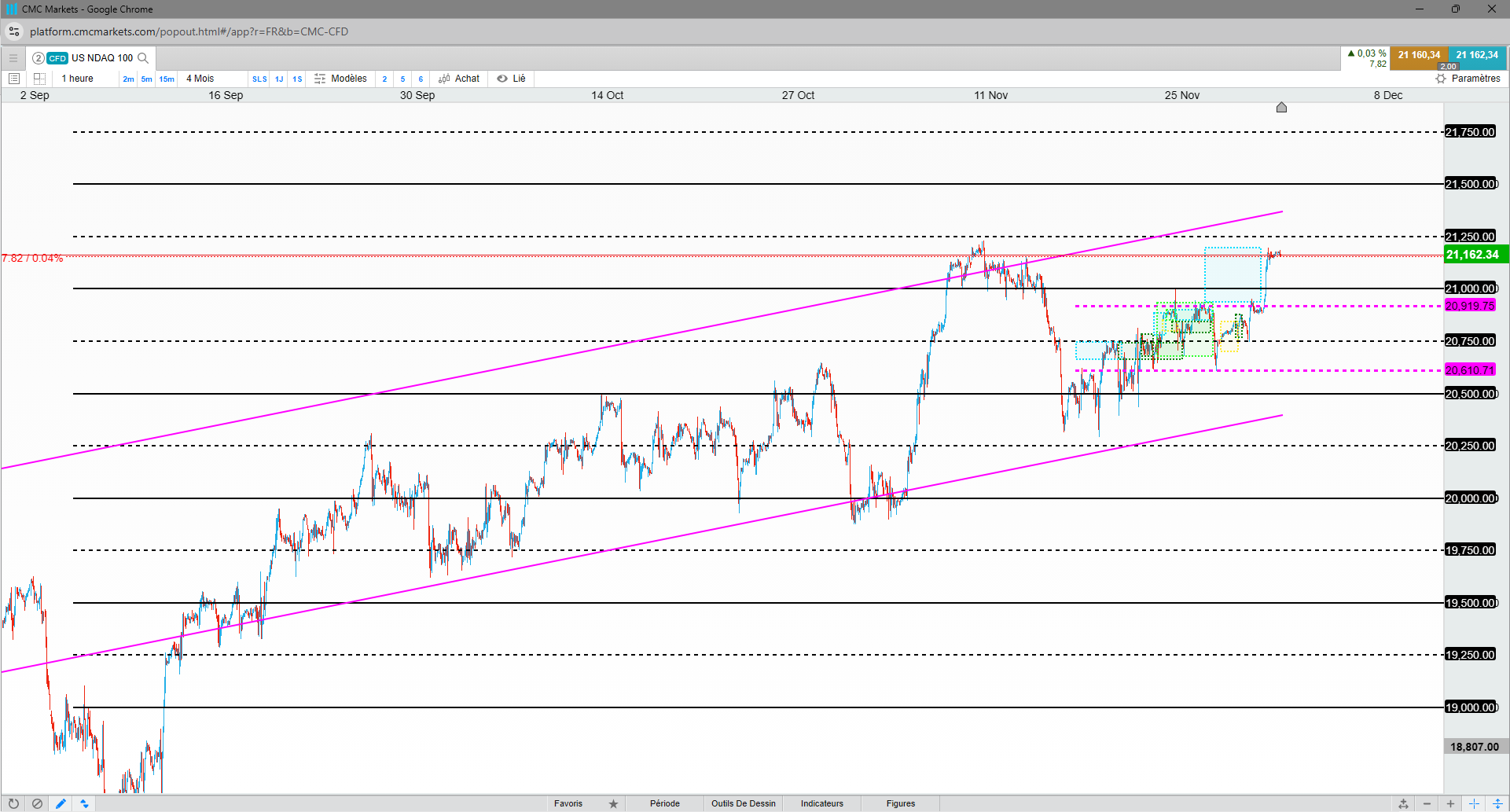Open the layout grid icon in chart toolbar
The image size is (1510, 812).
(39, 79)
